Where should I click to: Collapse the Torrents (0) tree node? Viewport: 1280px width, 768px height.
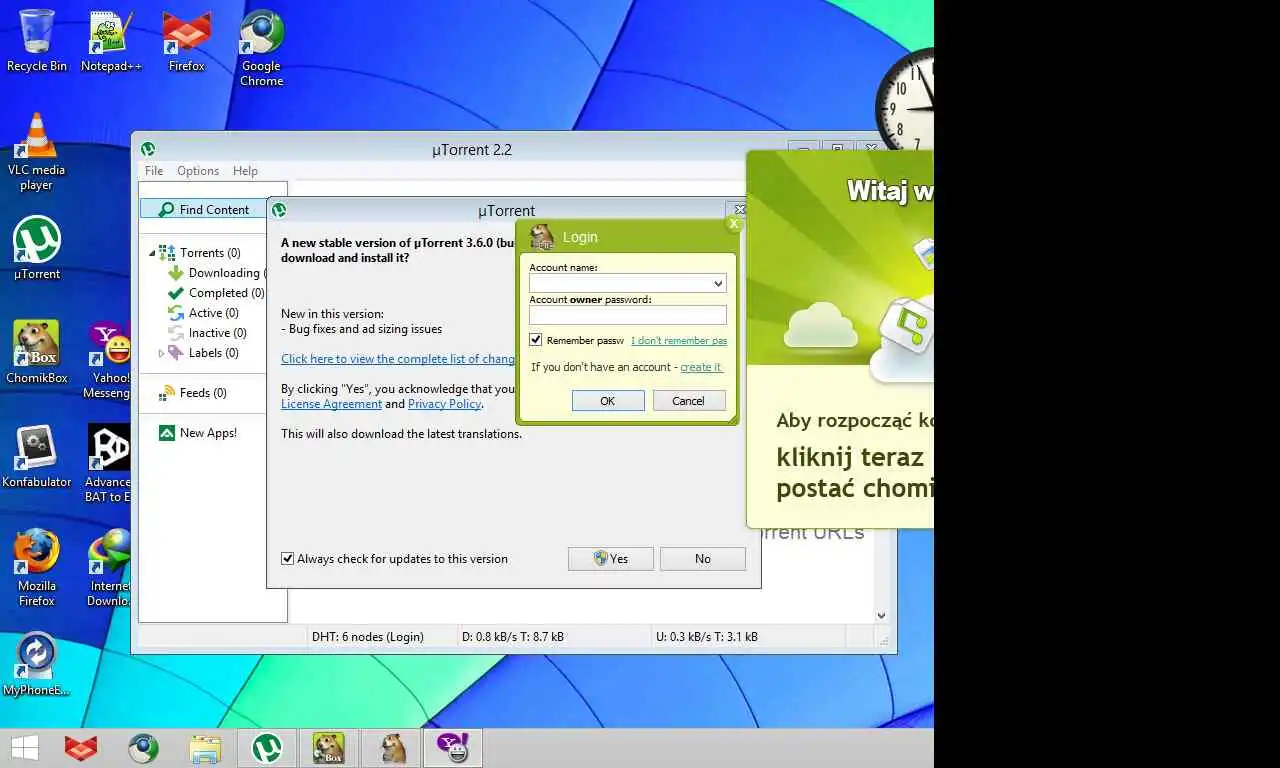click(x=153, y=253)
